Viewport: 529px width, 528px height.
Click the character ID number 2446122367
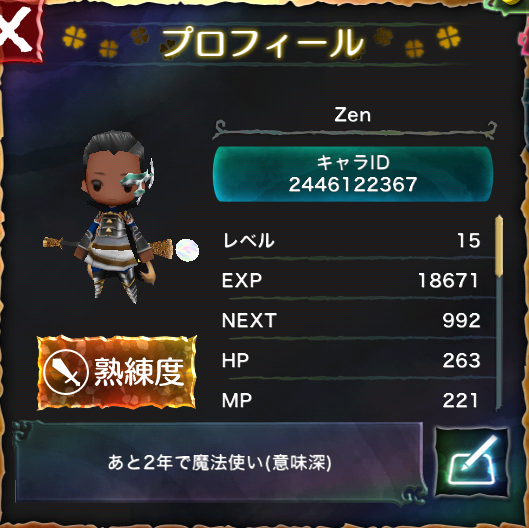tap(353, 185)
